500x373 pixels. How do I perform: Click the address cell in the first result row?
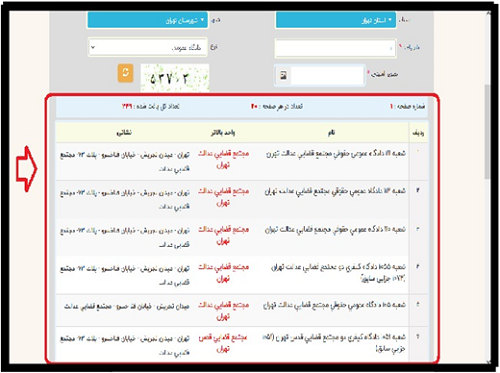[125, 161]
